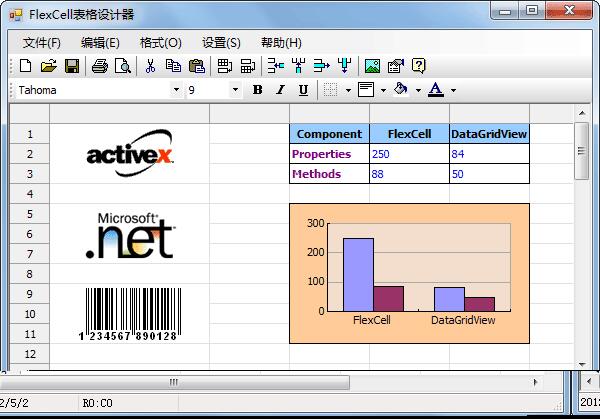Open the 格式(O) menu
This screenshot has width=600, height=419.
[x=161, y=42]
